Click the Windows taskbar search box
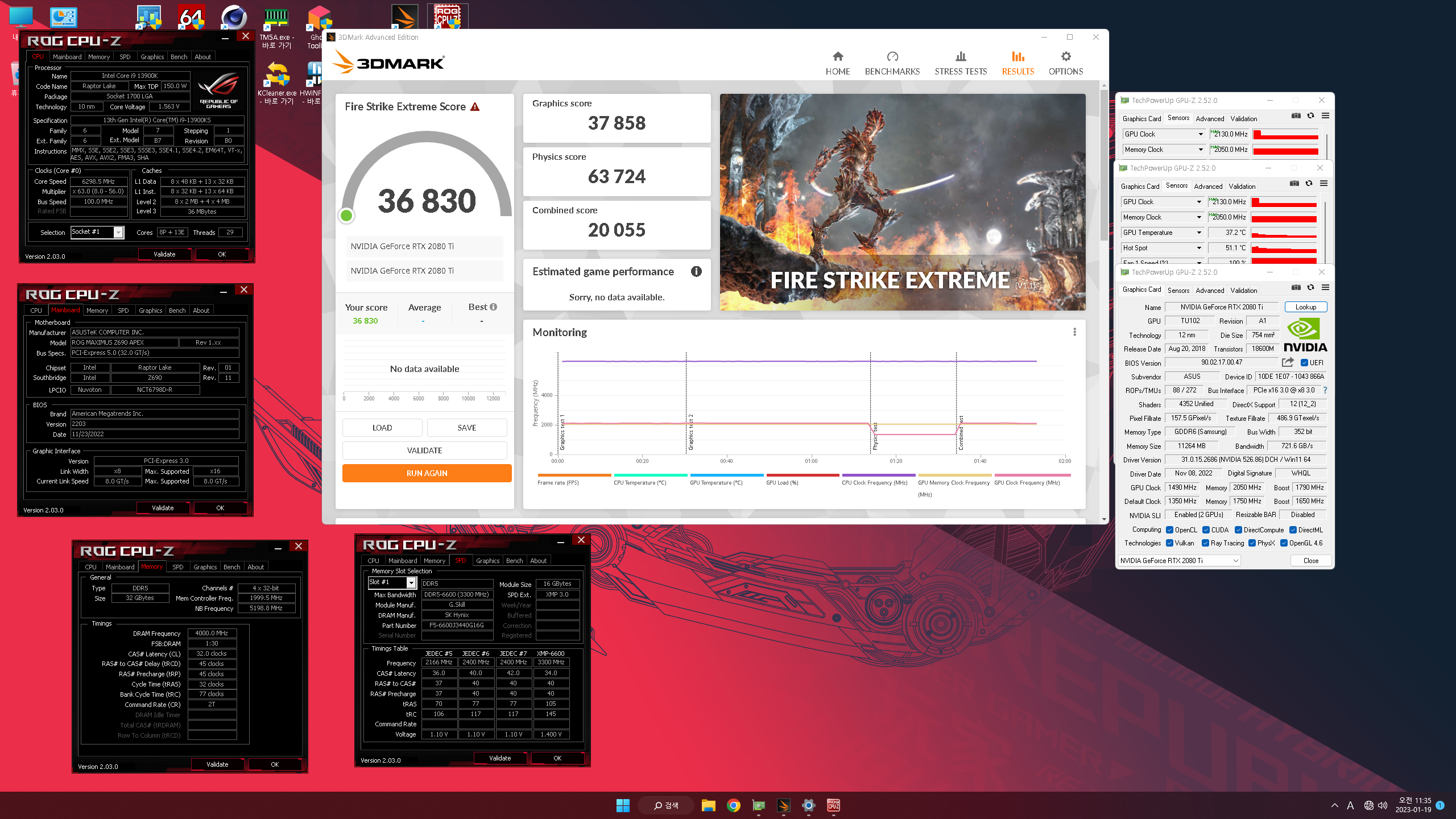Screen dimensions: 1456x819 (666, 805)
